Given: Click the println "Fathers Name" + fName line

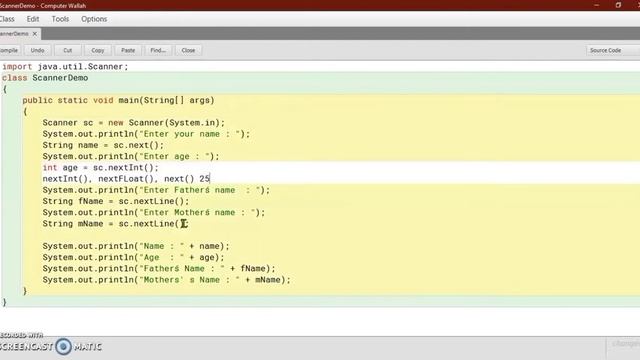Looking at the screenshot, I should [x=159, y=269].
